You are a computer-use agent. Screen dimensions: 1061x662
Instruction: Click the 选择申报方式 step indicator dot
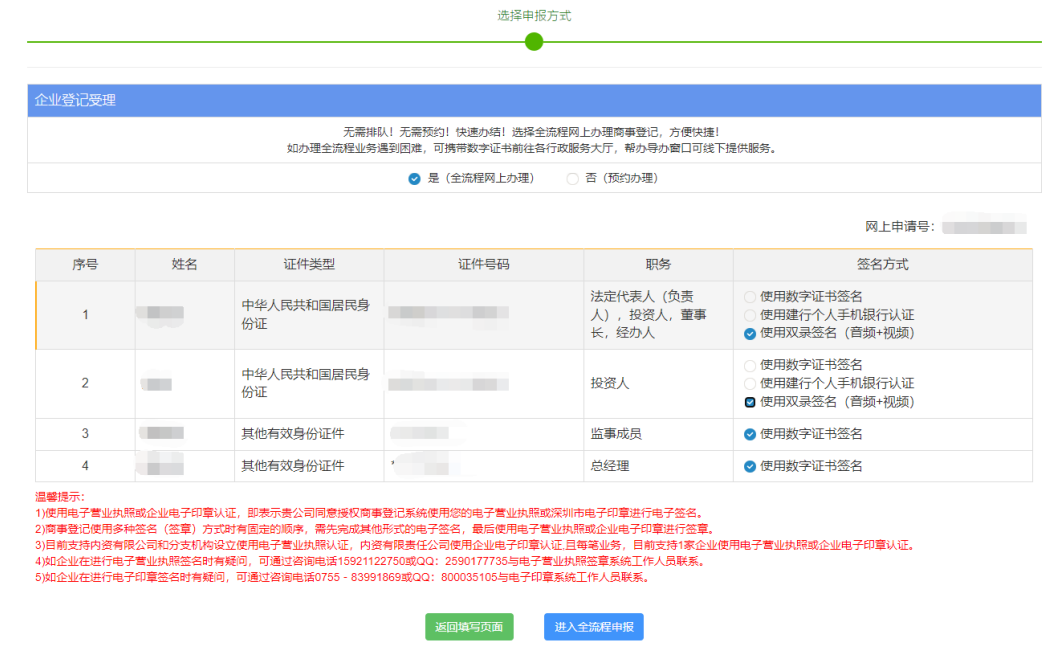(x=534, y=42)
